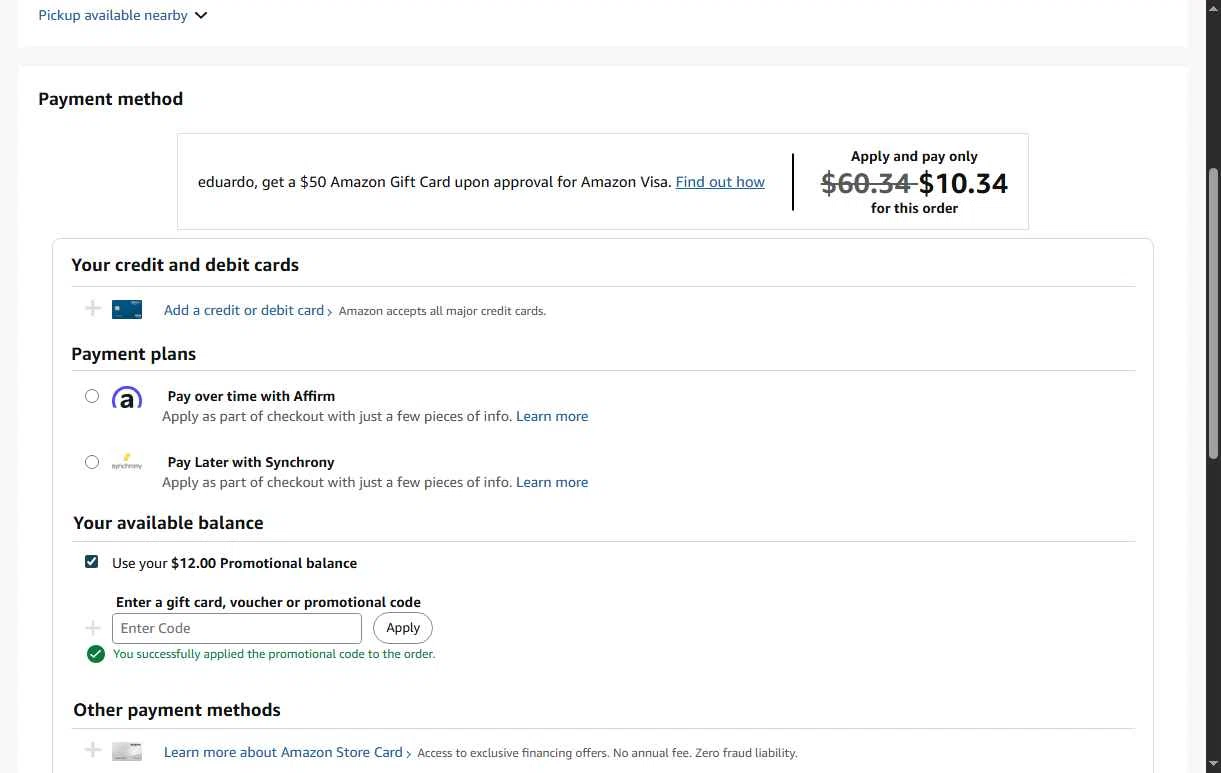Click the Payment plans heading
This screenshot has width=1221, height=773.
(x=134, y=354)
